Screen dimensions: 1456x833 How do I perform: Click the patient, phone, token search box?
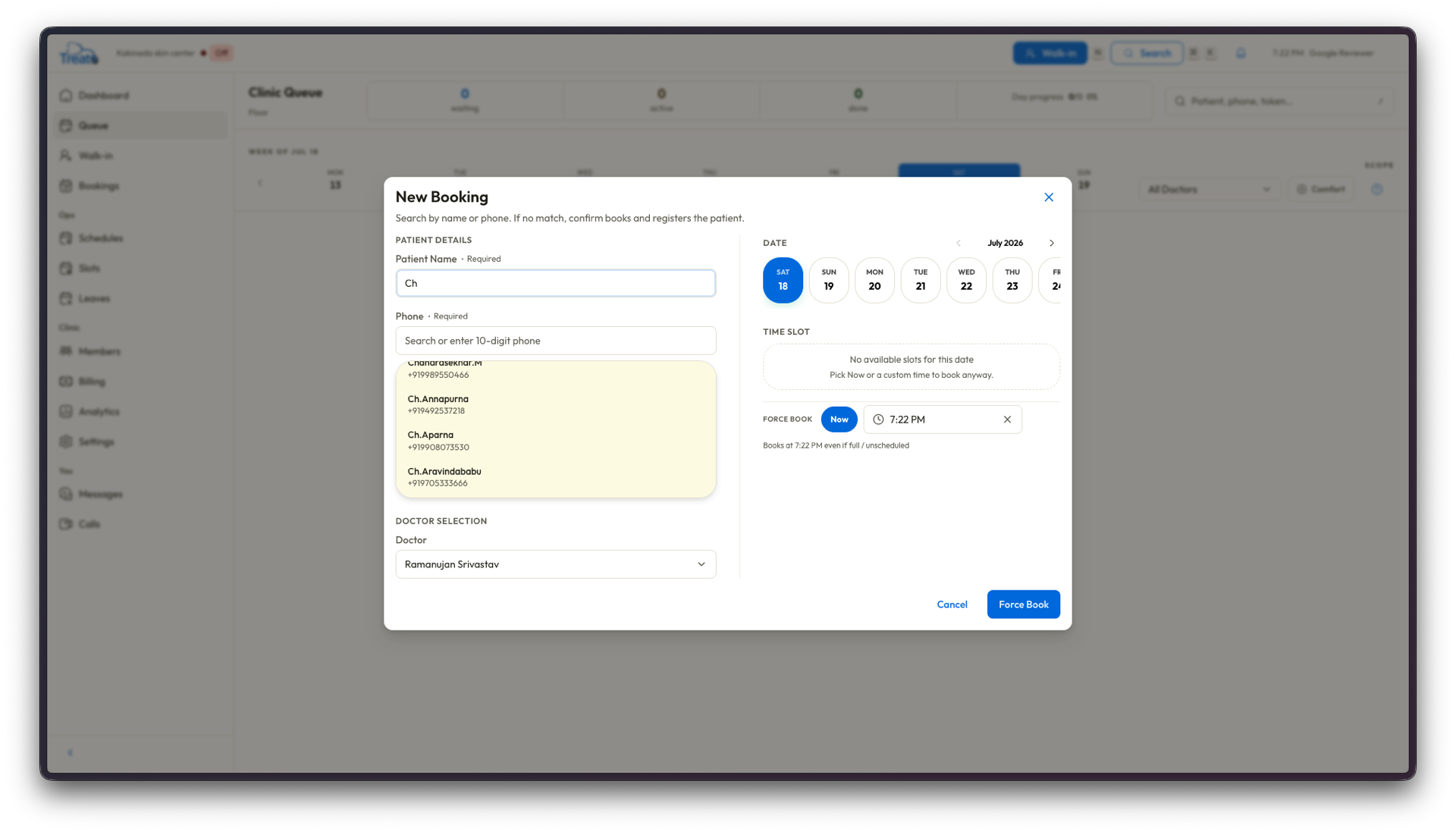click(1279, 101)
